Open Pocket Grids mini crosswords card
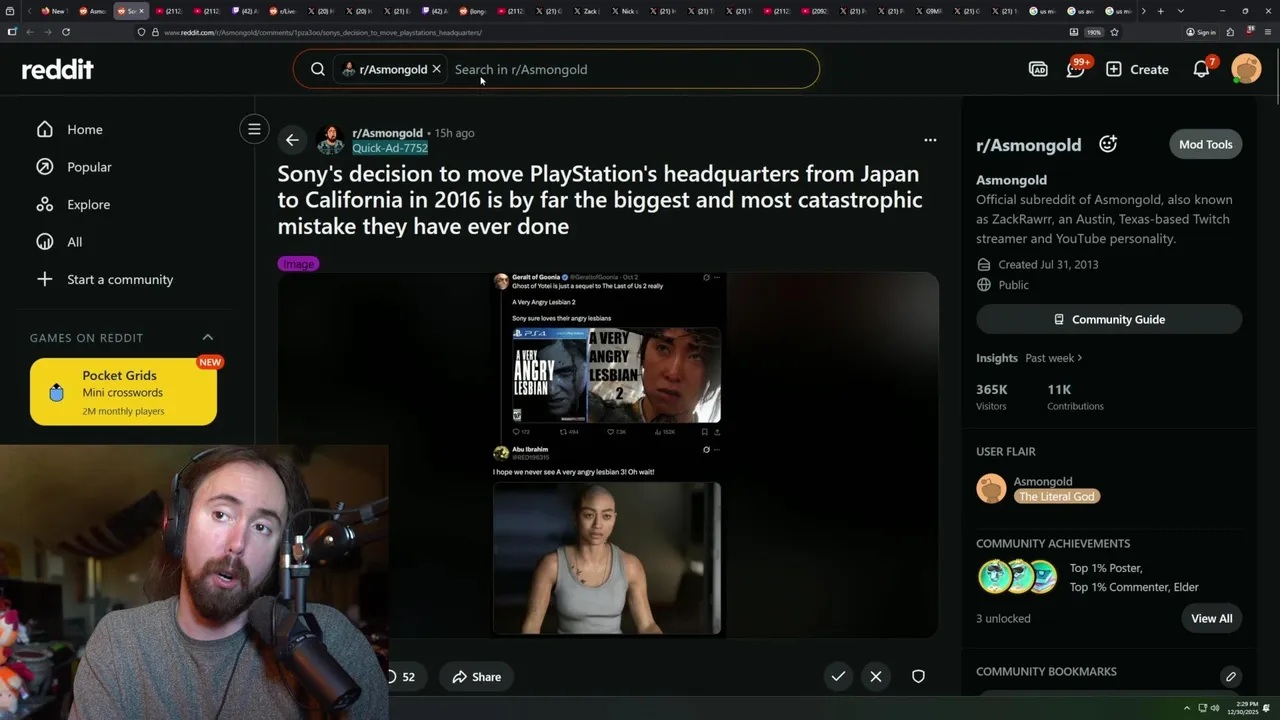1280x720 pixels. (123, 392)
